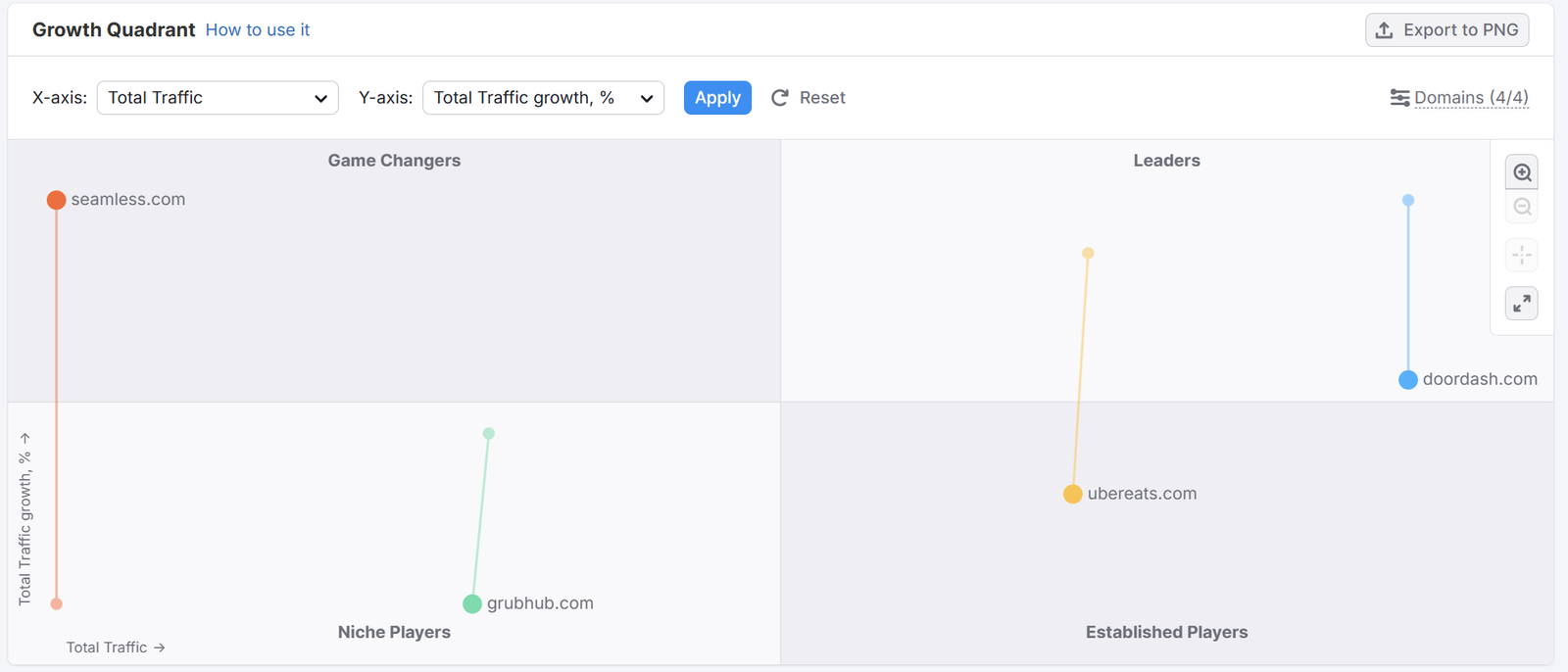Click the Reset circular arrow icon

pyautogui.click(x=780, y=98)
